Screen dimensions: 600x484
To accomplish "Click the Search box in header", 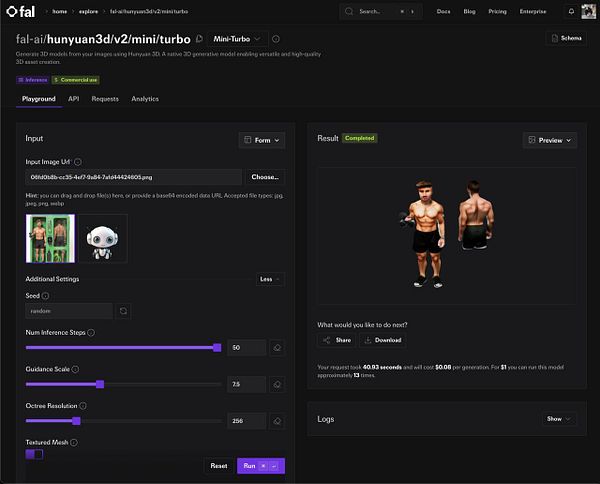I will [381, 11].
